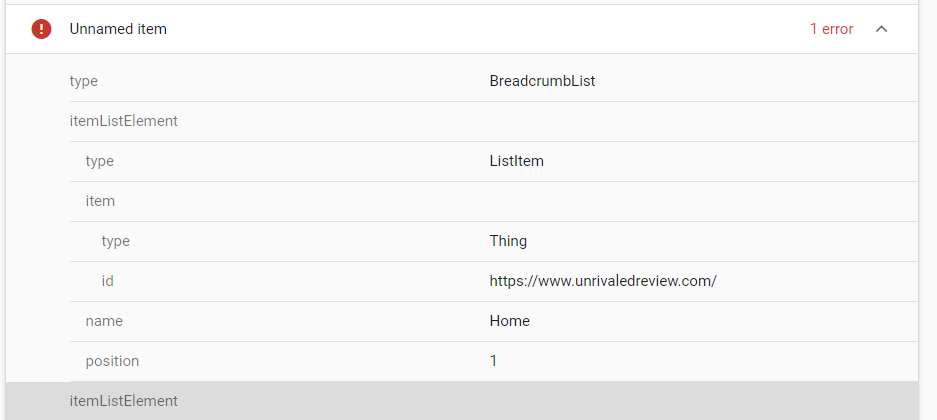This screenshot has height=420, width=937.
Task: Click the "position" property label
Action: [112, 361]
